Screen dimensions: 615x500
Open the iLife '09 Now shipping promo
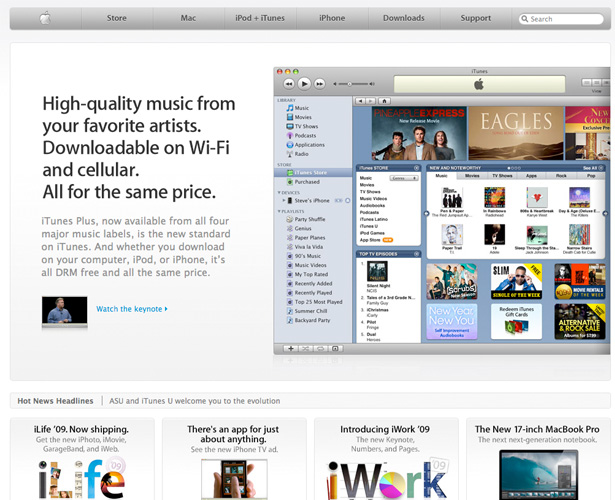(x=82, y=459)
